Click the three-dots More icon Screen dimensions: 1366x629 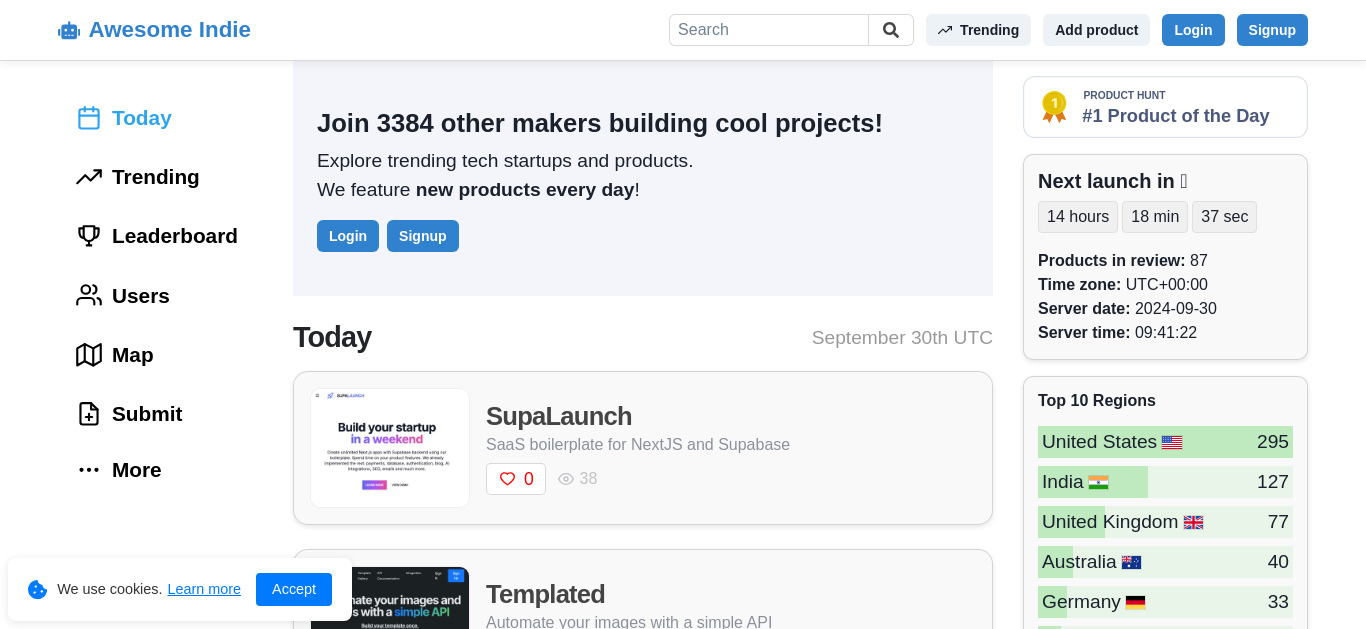pyautogui.click(x=89, y=470)
